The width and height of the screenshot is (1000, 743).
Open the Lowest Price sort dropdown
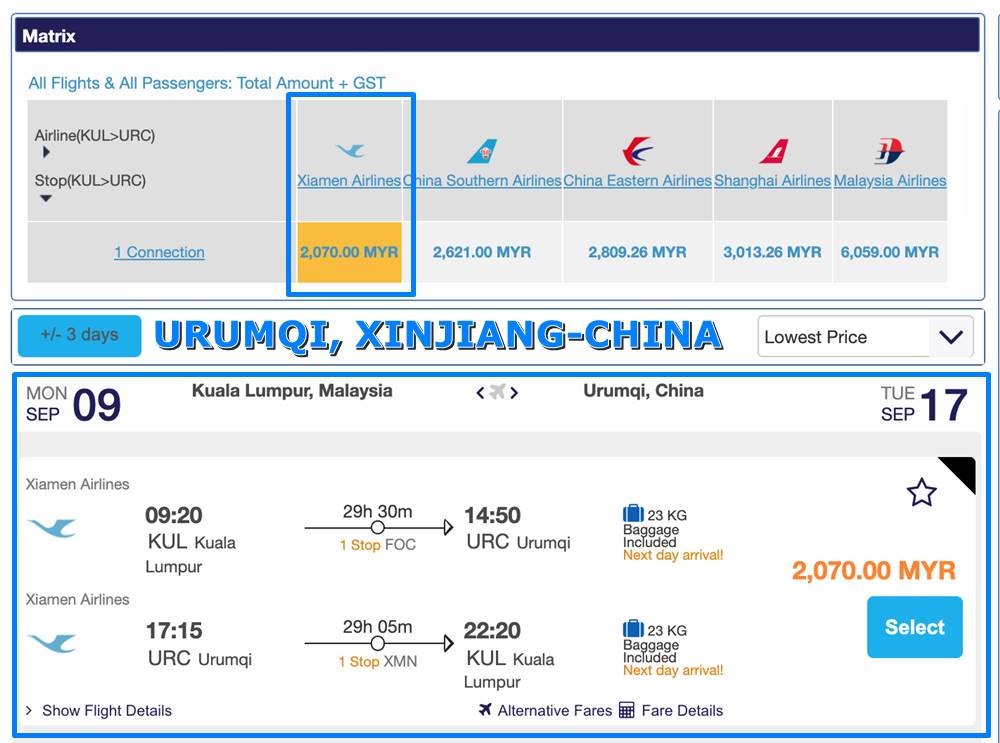click(x=865, y=337)
